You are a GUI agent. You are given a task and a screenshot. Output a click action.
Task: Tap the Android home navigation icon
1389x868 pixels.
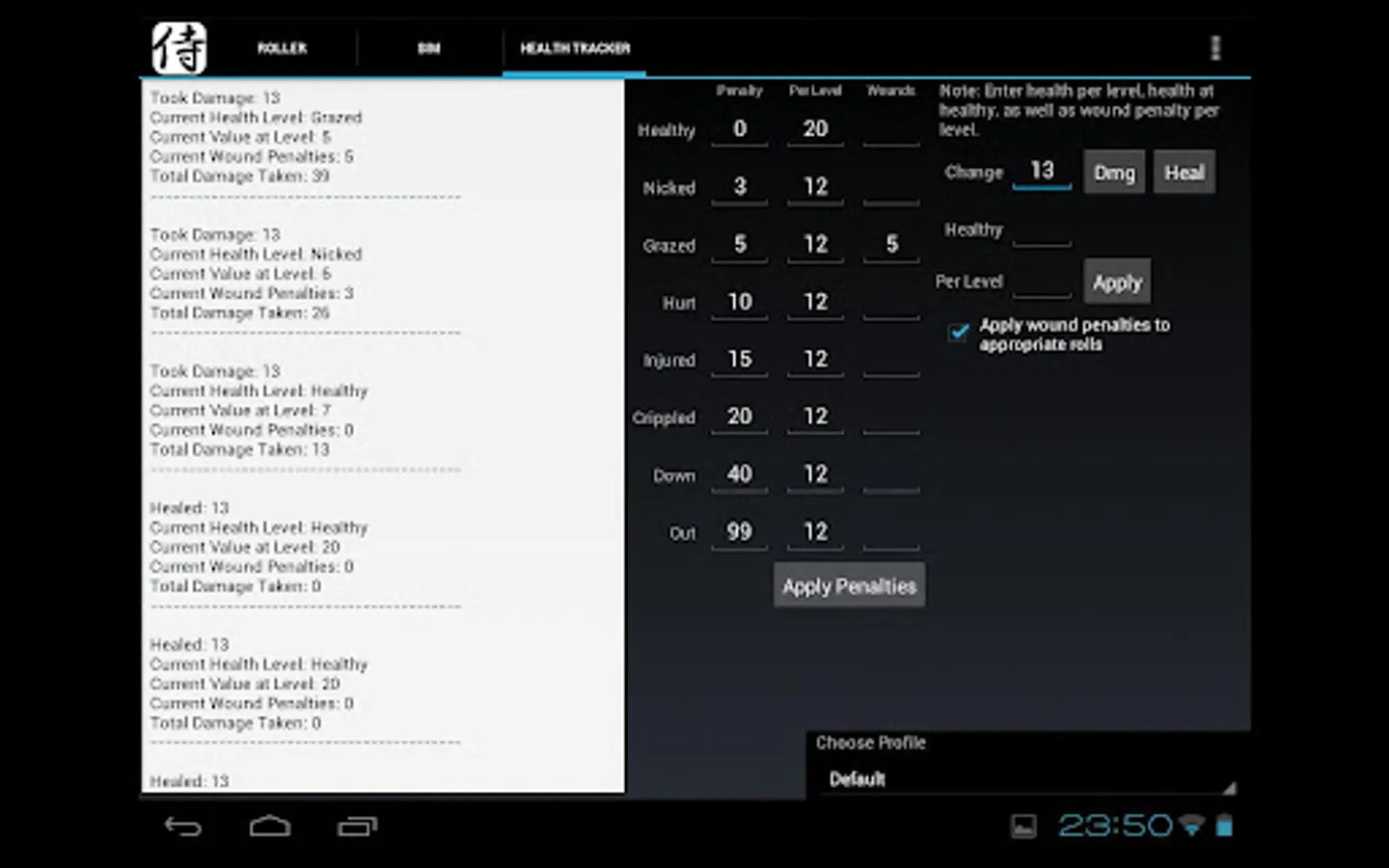pos(270,826)
